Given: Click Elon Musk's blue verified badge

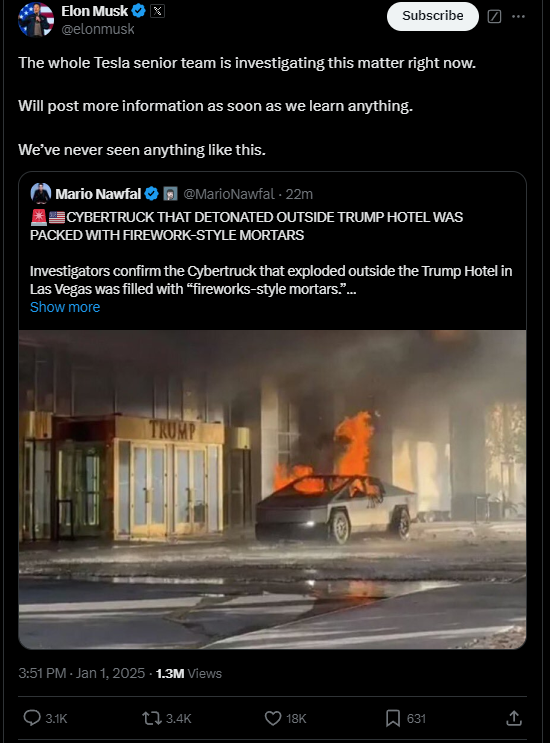Looking at the screenshot, I should click(139, 10).
